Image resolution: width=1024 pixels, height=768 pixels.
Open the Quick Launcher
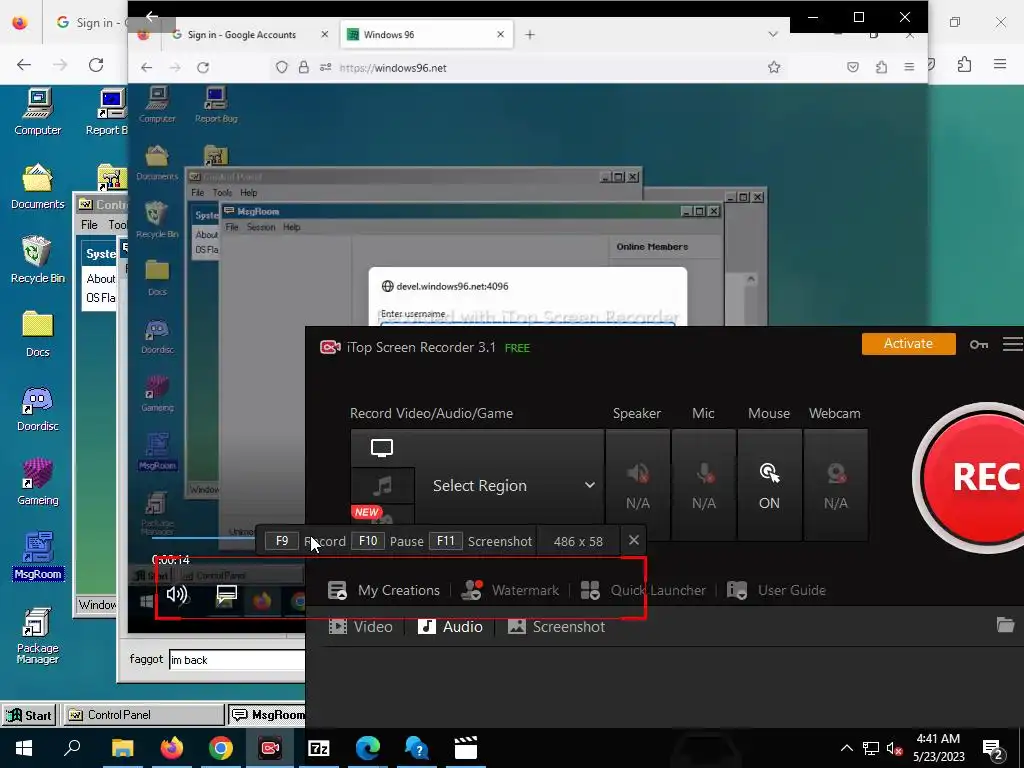click(643, 590)
